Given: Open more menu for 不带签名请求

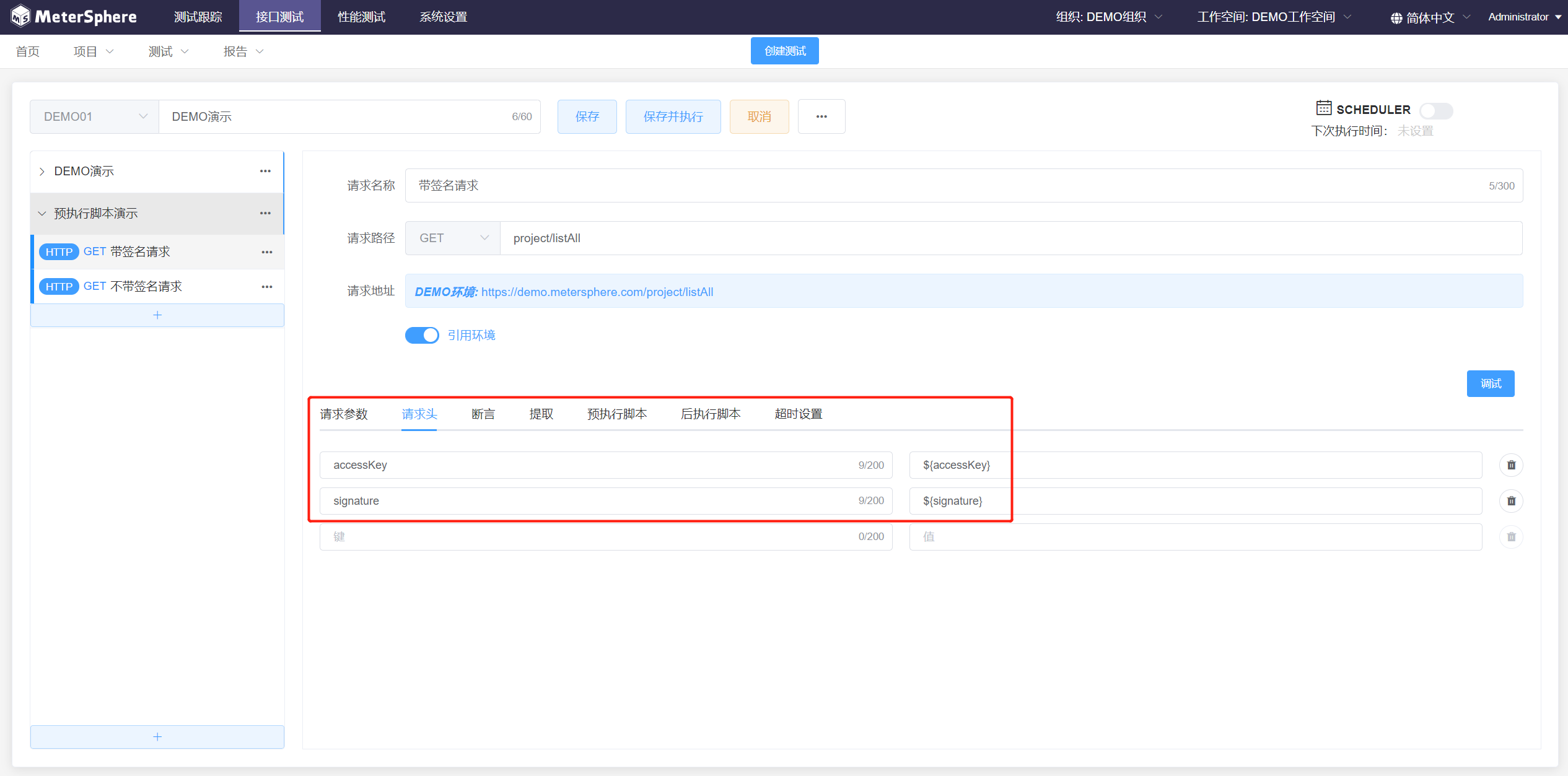Looking at the screenshot, I should click(267, 287).
